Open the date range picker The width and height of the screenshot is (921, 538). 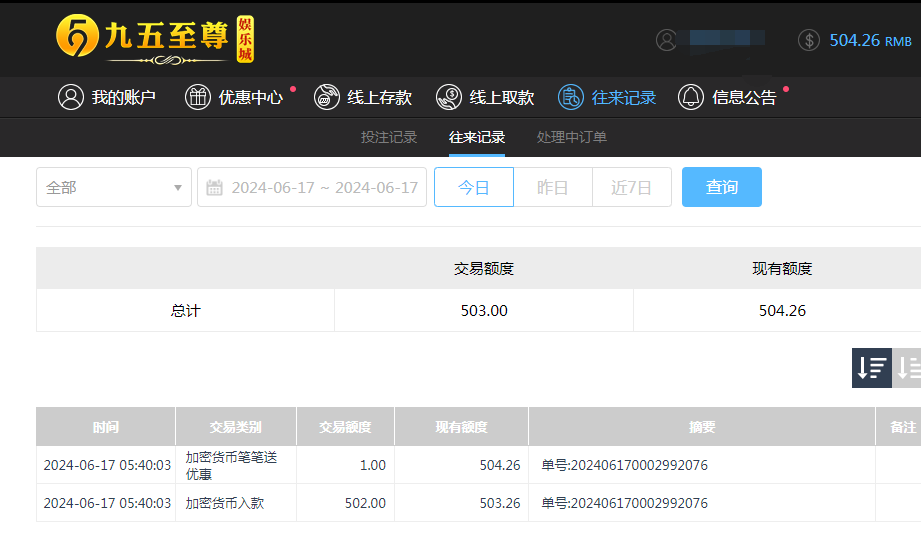point(324,187)
